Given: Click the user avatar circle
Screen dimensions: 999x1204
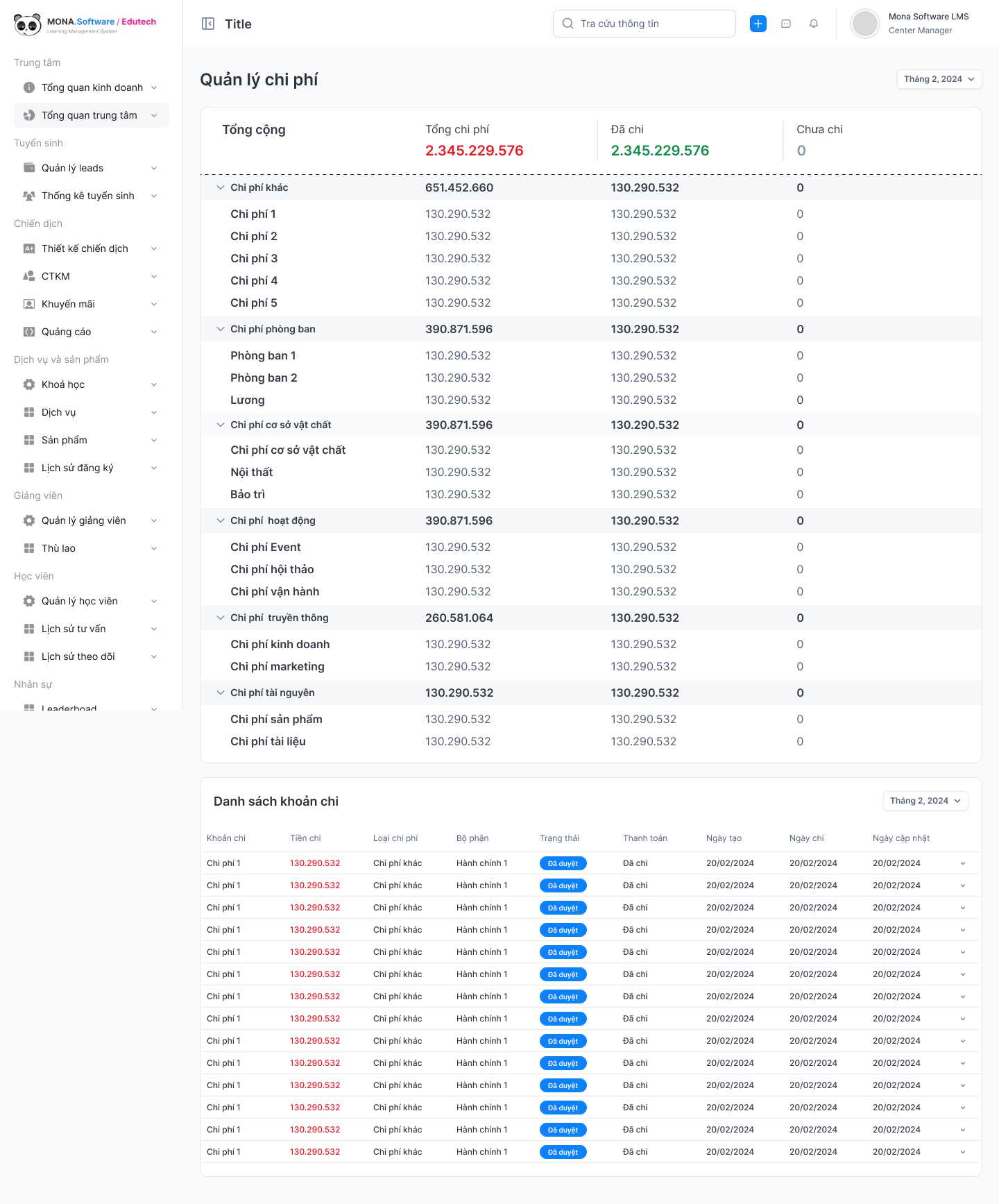Looking at the screenshot, I should click(865, 24).
